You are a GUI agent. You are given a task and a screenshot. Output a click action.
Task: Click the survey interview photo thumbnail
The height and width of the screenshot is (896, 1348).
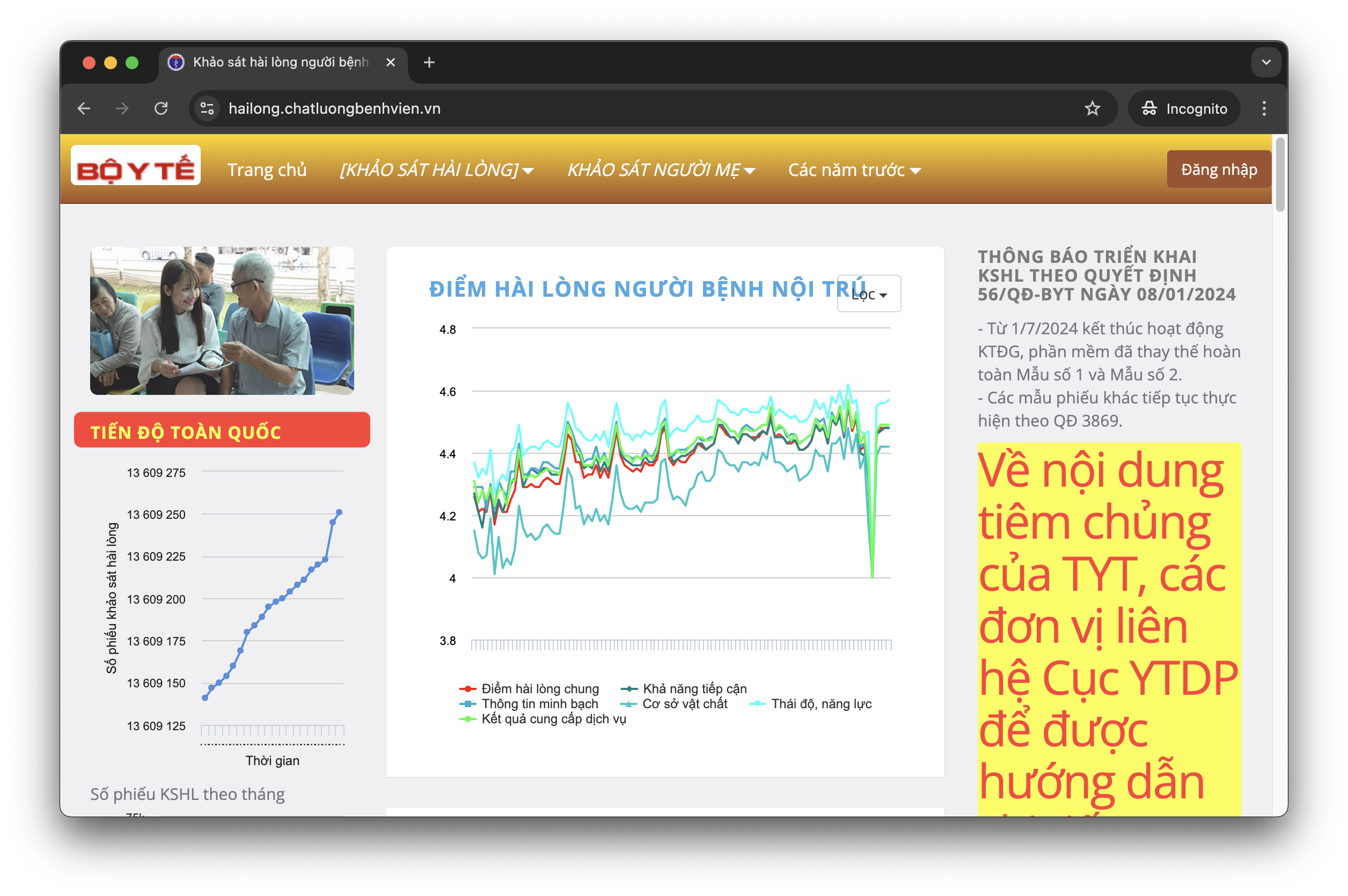(x=222, y=321)
